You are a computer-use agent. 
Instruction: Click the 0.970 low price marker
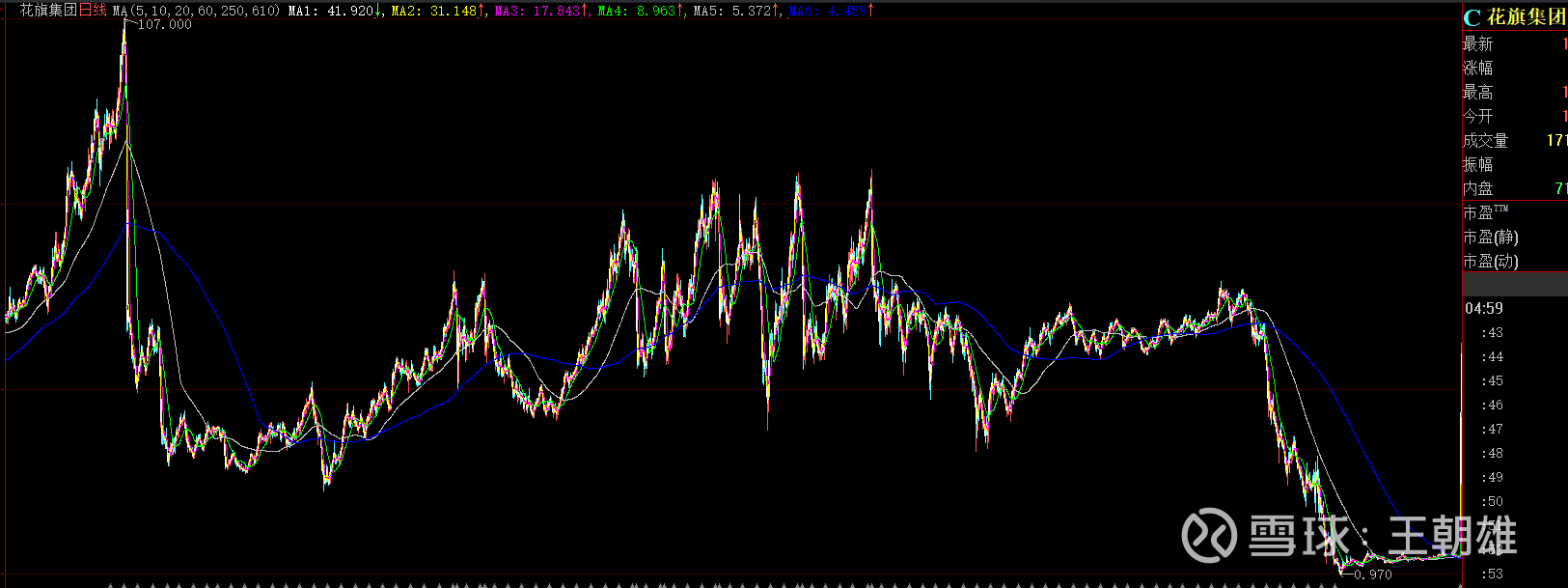pyautogui.click(x=1373, y=574)
